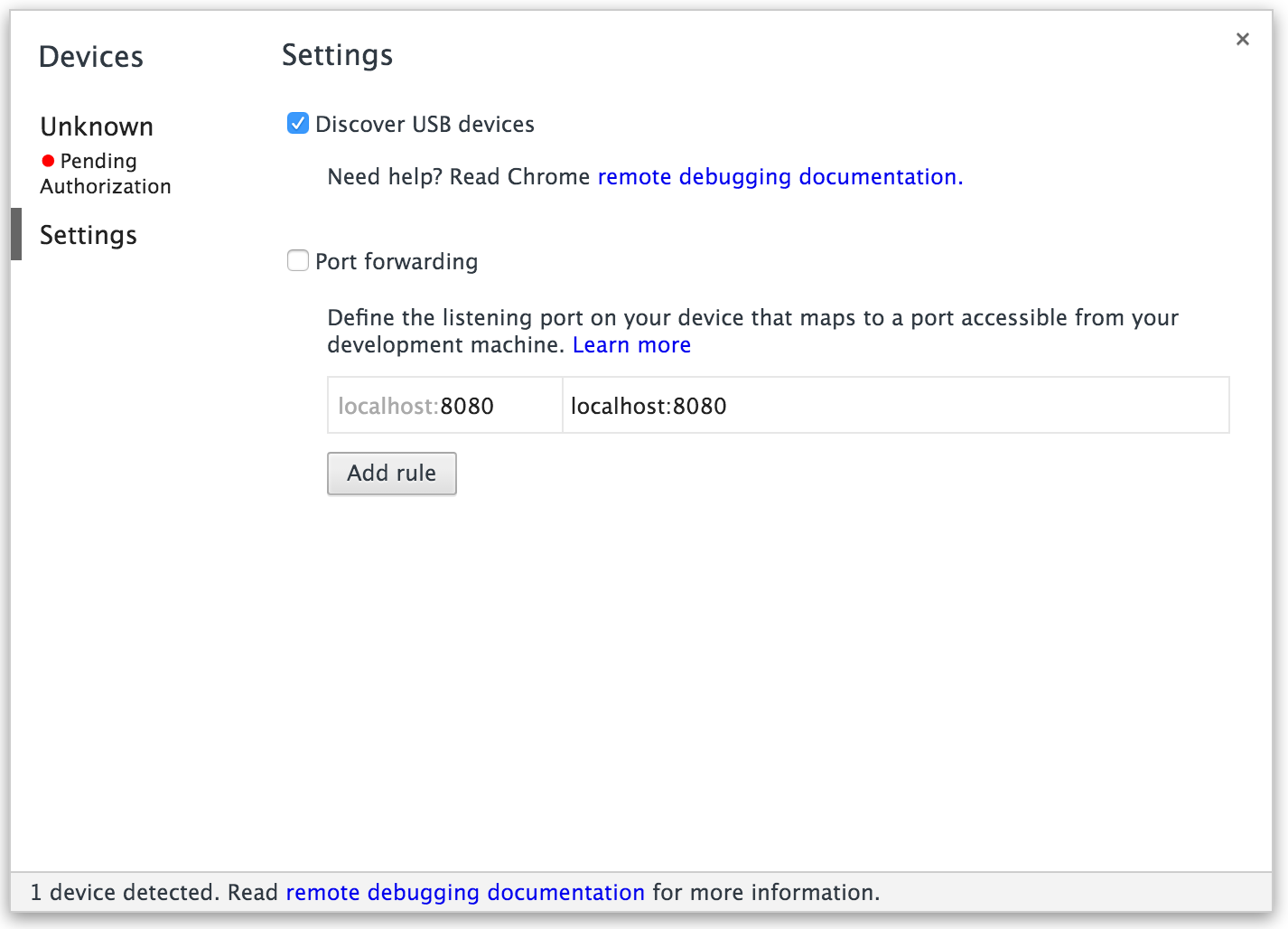Enable the Port forwarding checkbox
This screenshot has width=1288, height=929.
[298, 260]
